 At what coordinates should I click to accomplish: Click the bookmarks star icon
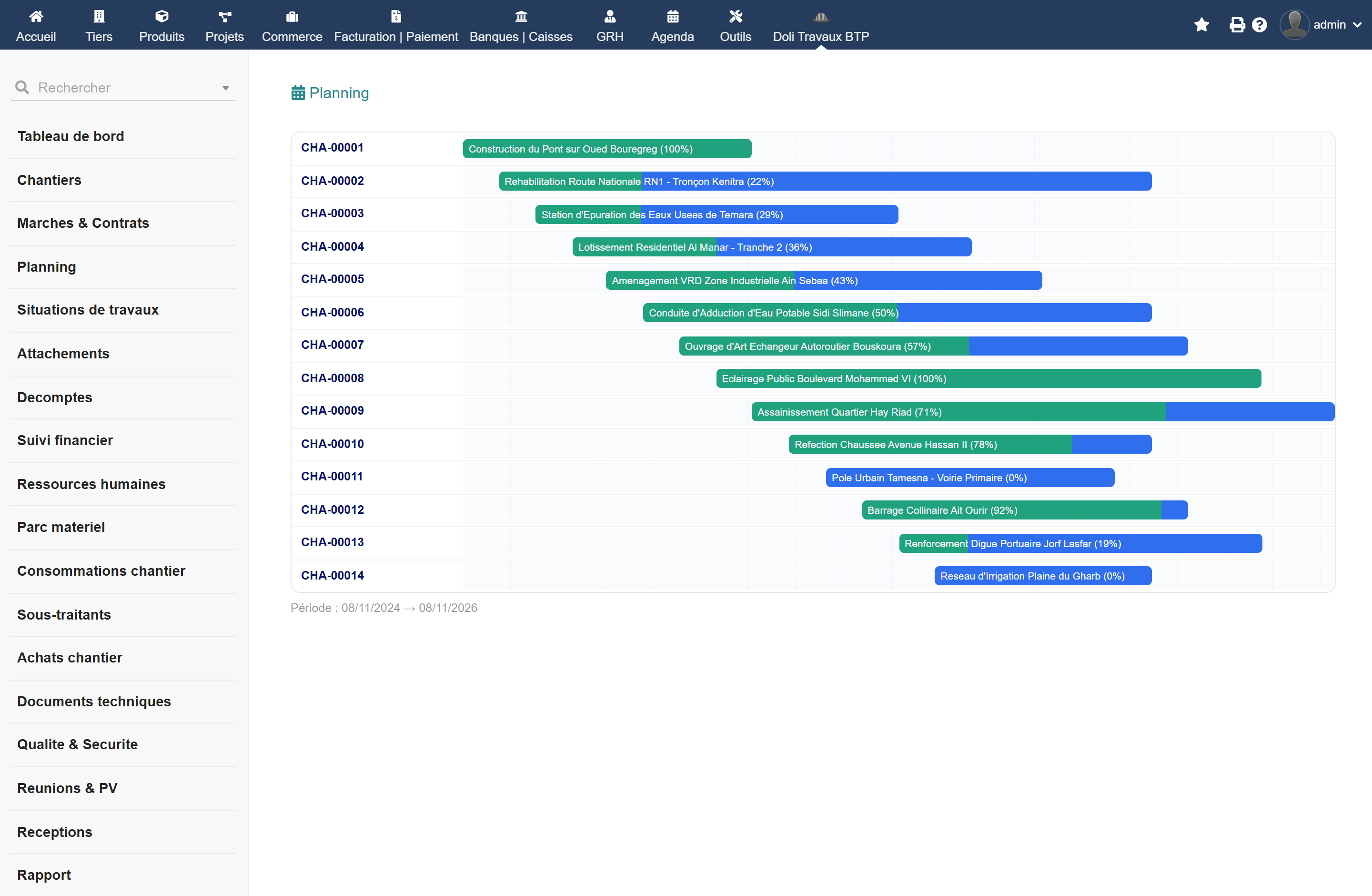[1201, 25]
